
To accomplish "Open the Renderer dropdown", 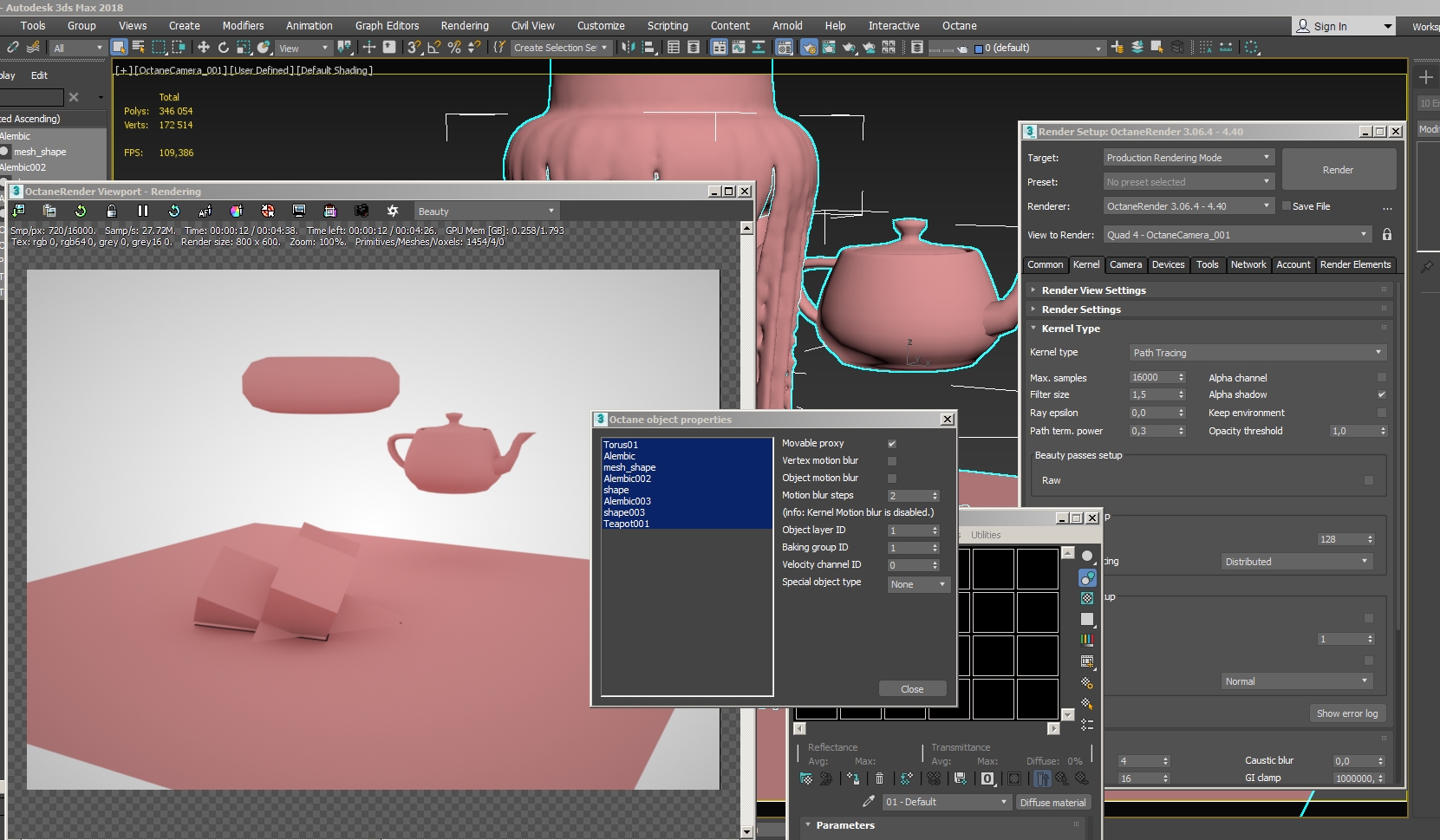I will click(1189, 206).
